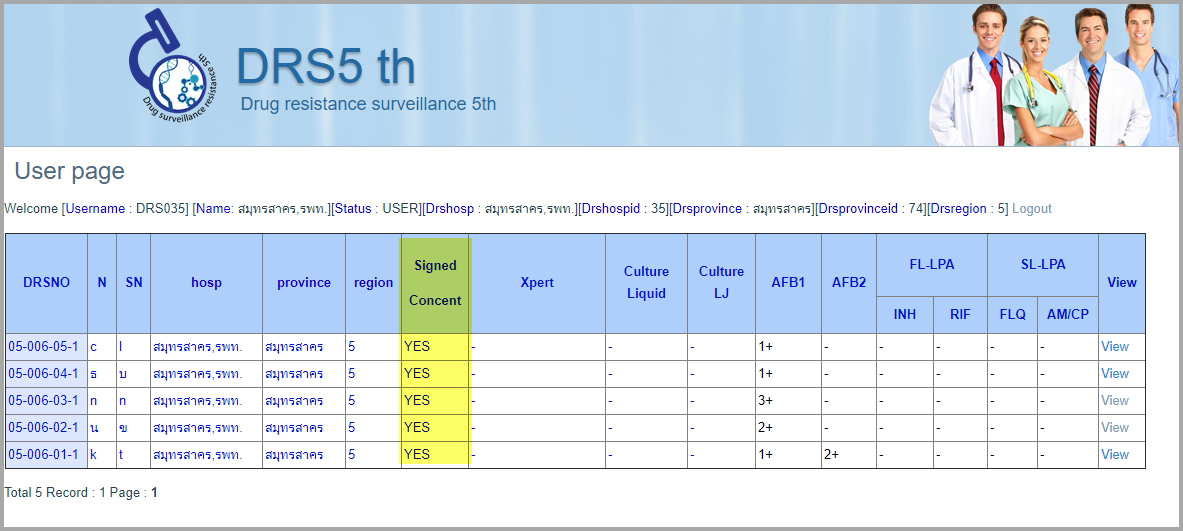Image resolution: width=1183 pixels, height=531 pixels.
Task: Select DRSNO 05-006-03-1 entry
Action: [x=43, y=401]
